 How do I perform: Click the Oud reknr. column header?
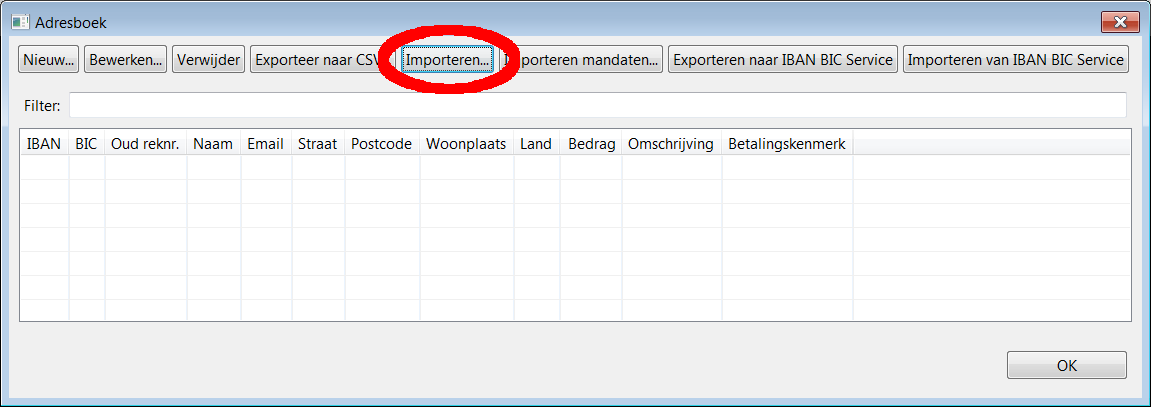[x=145, y=144]
